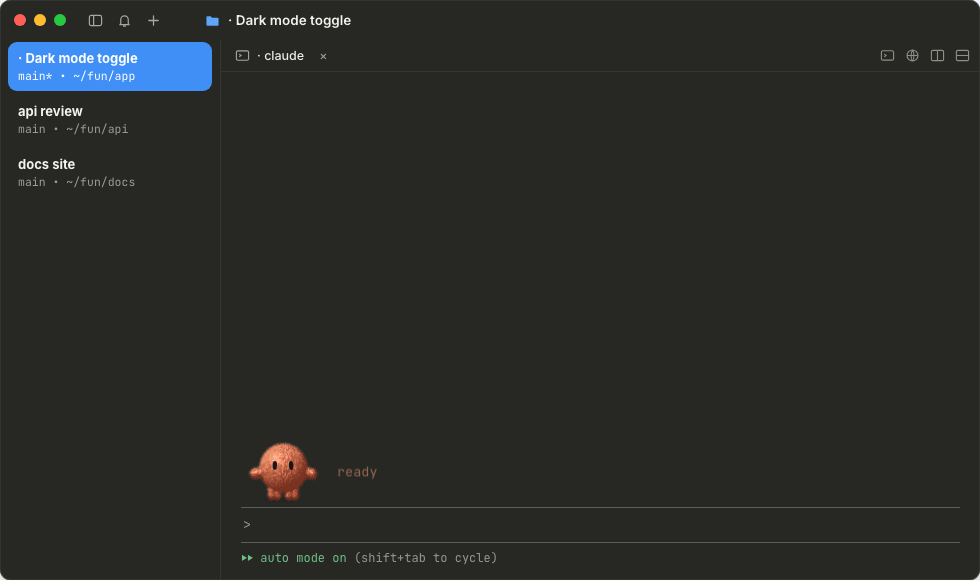
Task: Click the terminal icon on claude tab
Action: (x=242, y=56)
